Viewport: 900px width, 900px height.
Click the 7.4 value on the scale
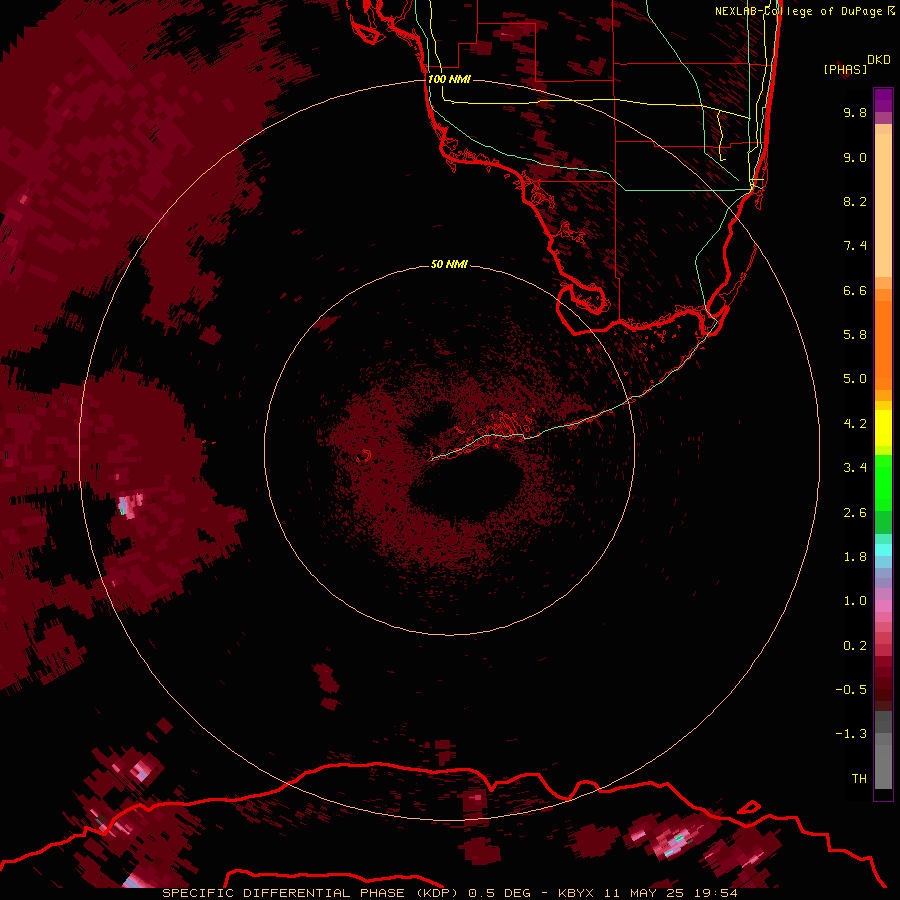click(855, 246)
